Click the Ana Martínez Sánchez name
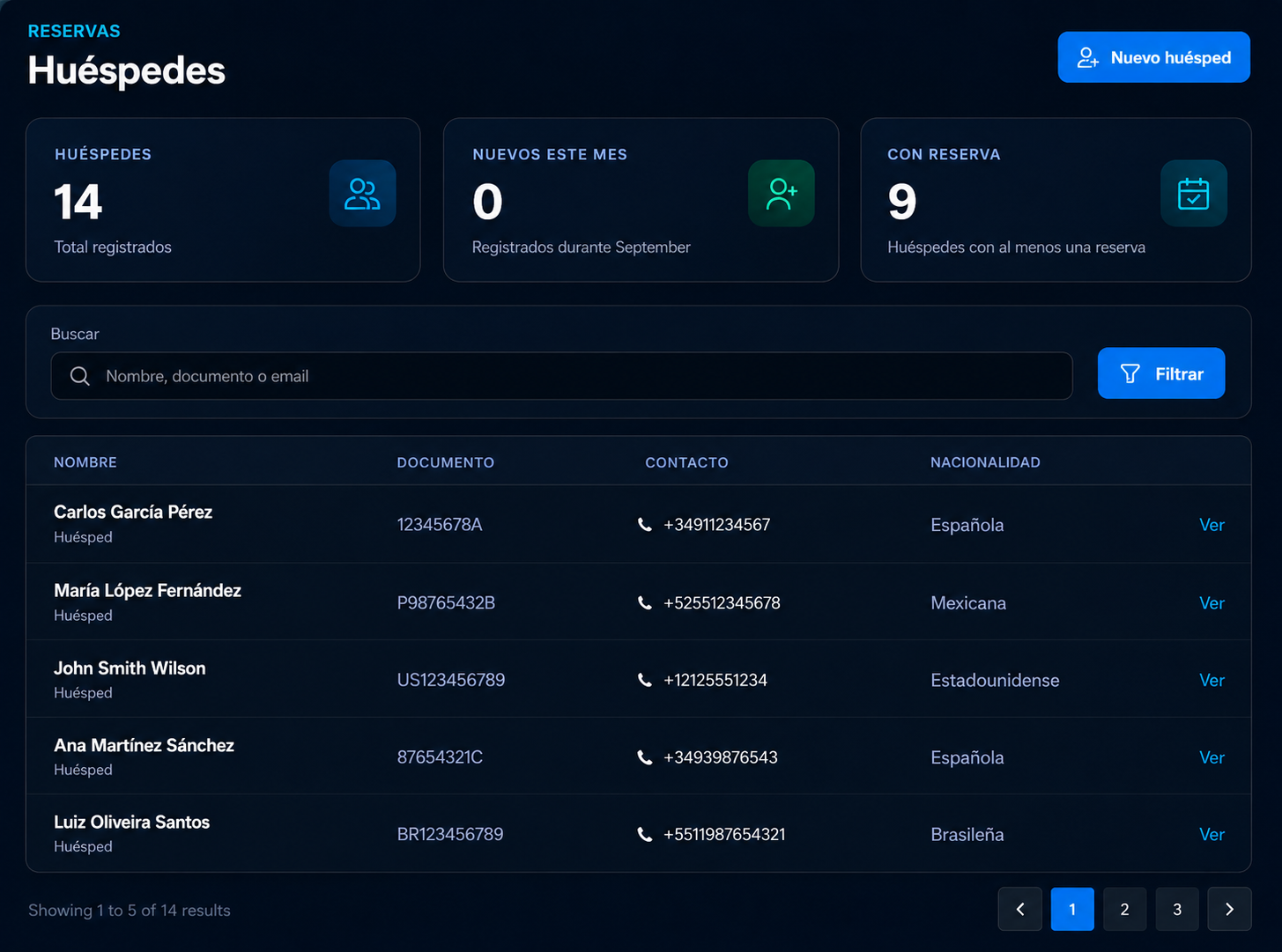The image size is (1282, 952). click(x=145, y=745)
